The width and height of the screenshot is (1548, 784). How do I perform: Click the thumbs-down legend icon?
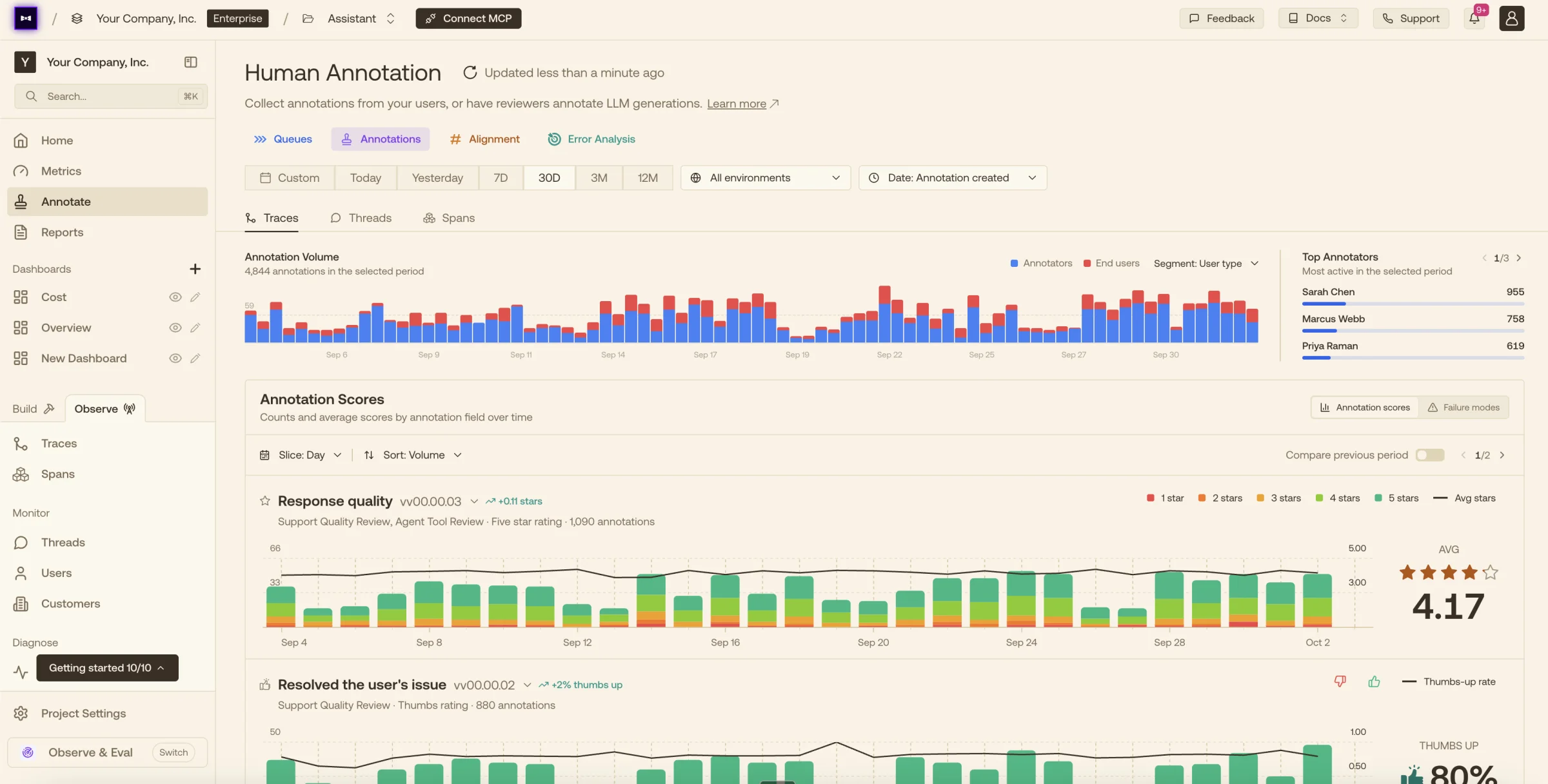coord(1340,681)
